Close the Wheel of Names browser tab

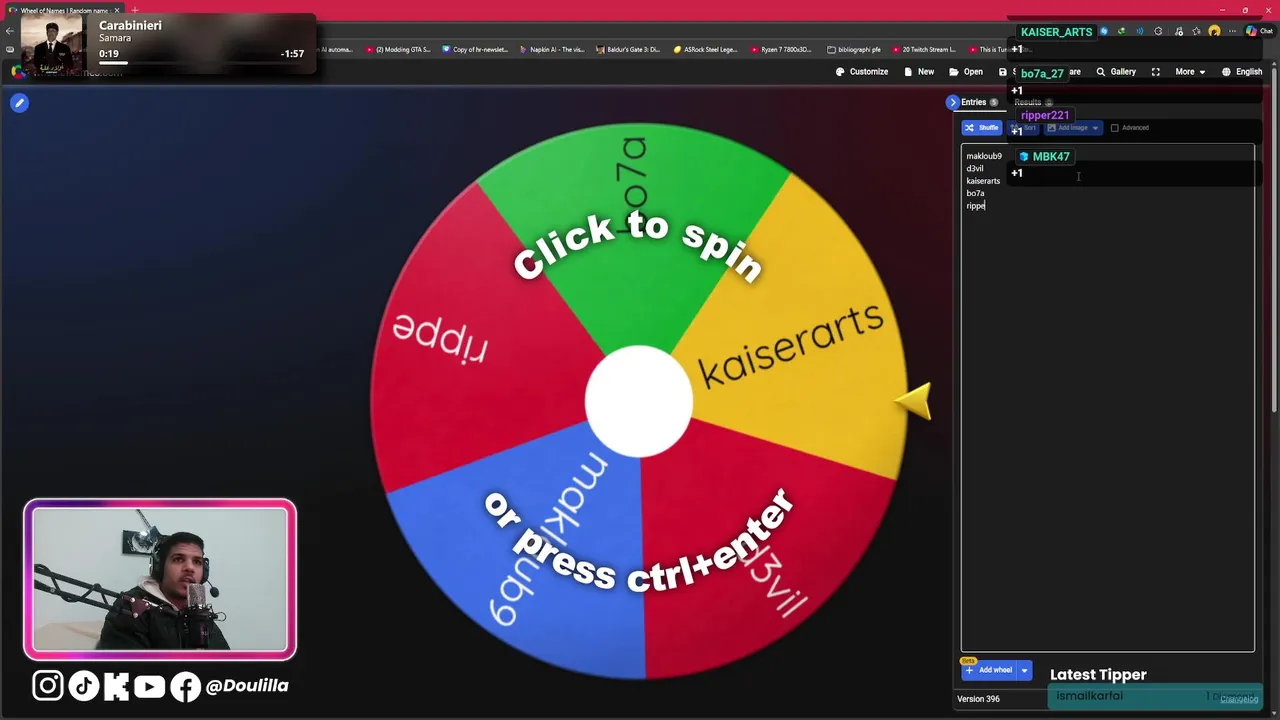point(119,10)
